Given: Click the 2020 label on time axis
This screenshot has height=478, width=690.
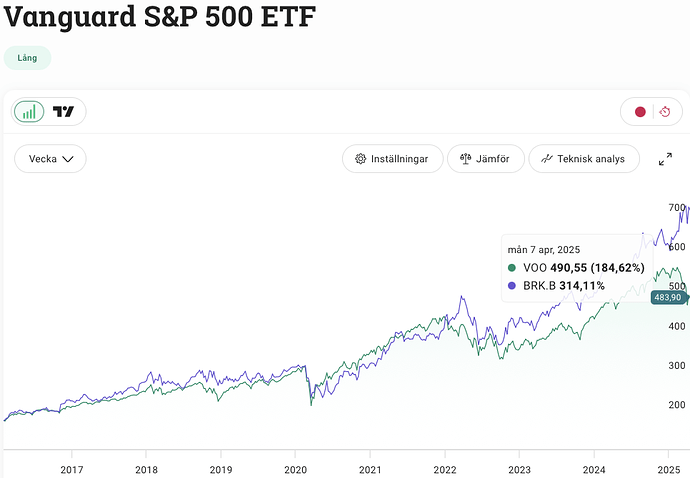Looking at the screenshot, I should [x=295, y=468].
